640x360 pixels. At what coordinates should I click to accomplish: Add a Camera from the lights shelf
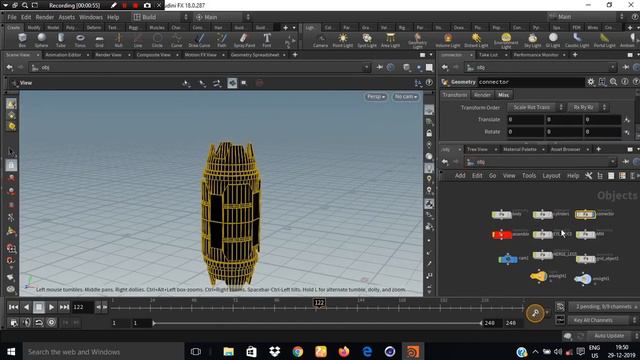320,40
